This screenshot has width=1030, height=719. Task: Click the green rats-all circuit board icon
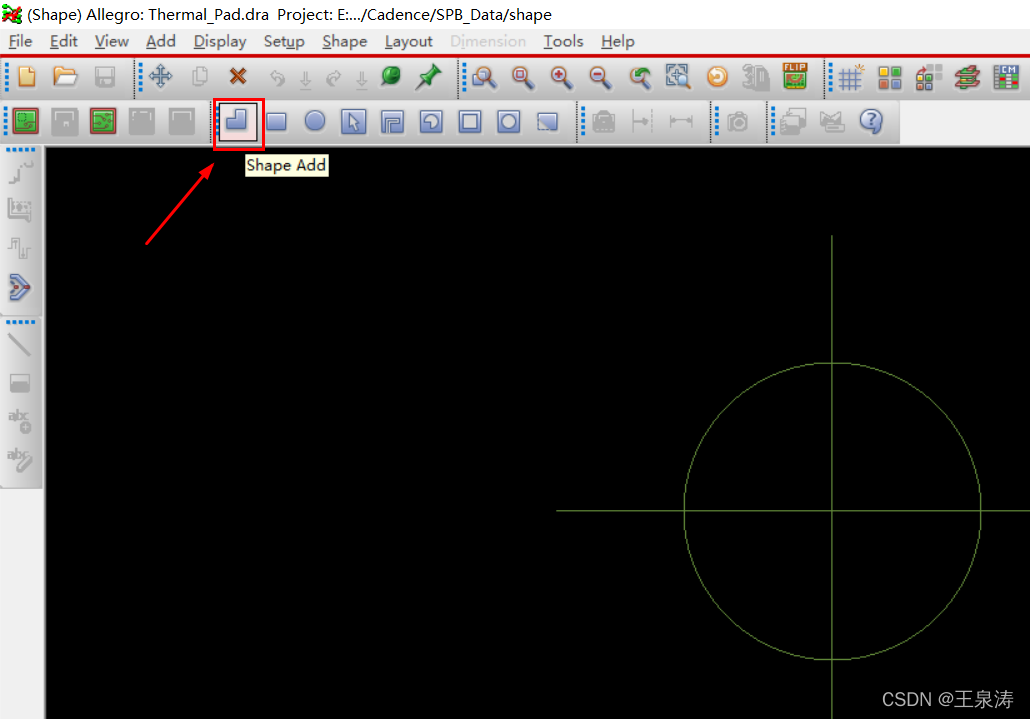(x=103, y=121)
